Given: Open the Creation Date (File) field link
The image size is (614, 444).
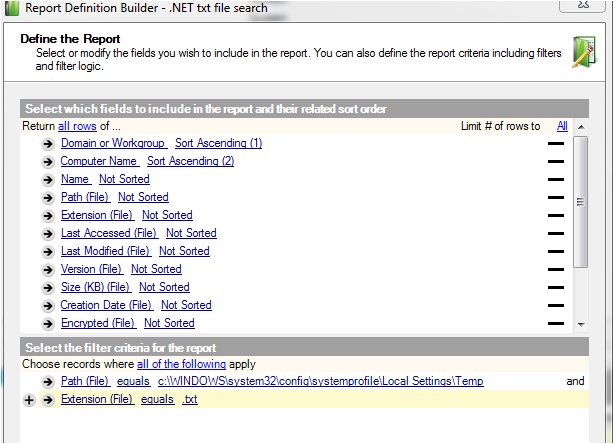Looking at the screenshot, I should click(x=107, y=305).
